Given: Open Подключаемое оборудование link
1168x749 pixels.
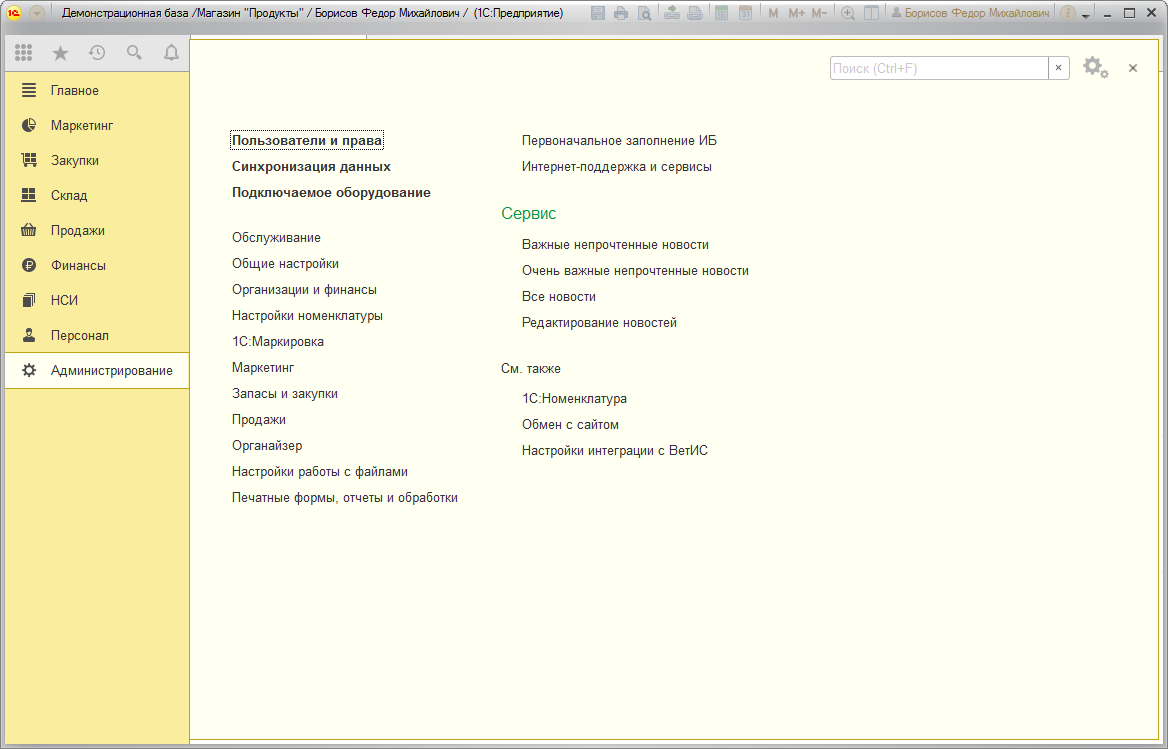Looking at the screenshot, I should 331,192.
